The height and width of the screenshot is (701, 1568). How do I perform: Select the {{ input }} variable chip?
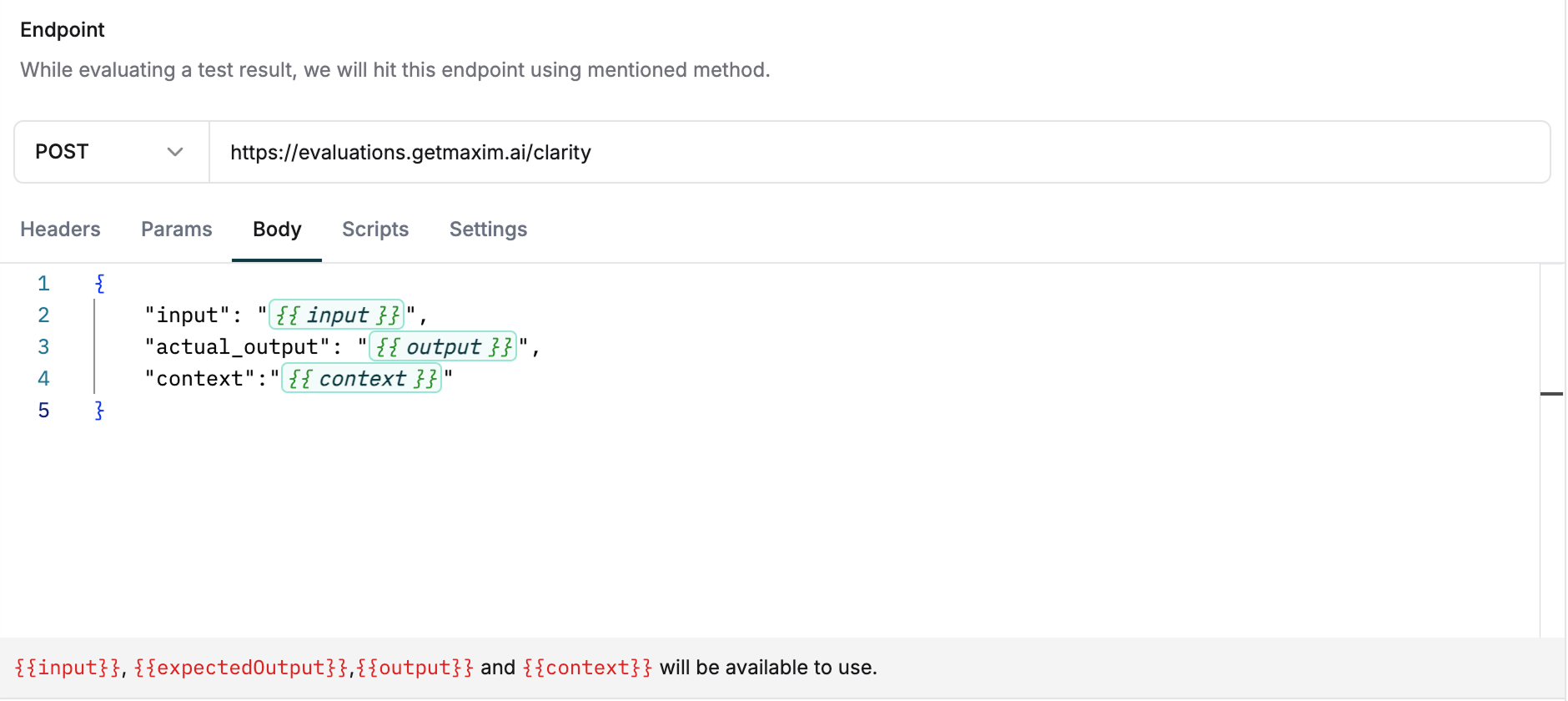pyautogui.click(x=336, y=315)
